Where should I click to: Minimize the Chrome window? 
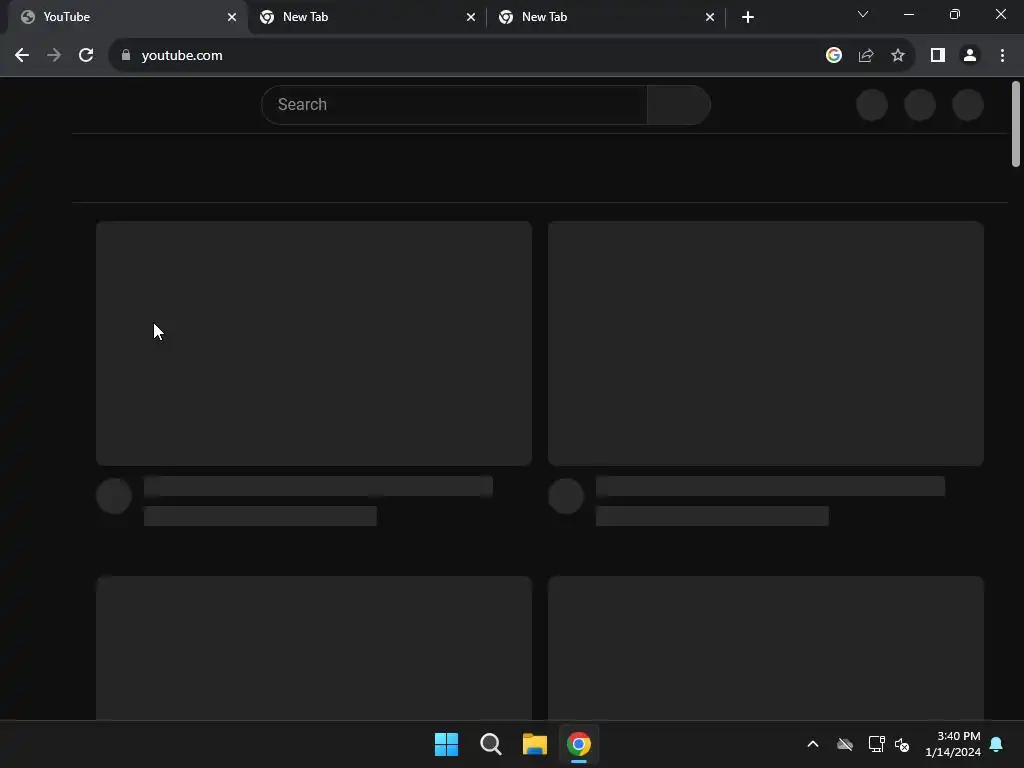pos(908,14)
